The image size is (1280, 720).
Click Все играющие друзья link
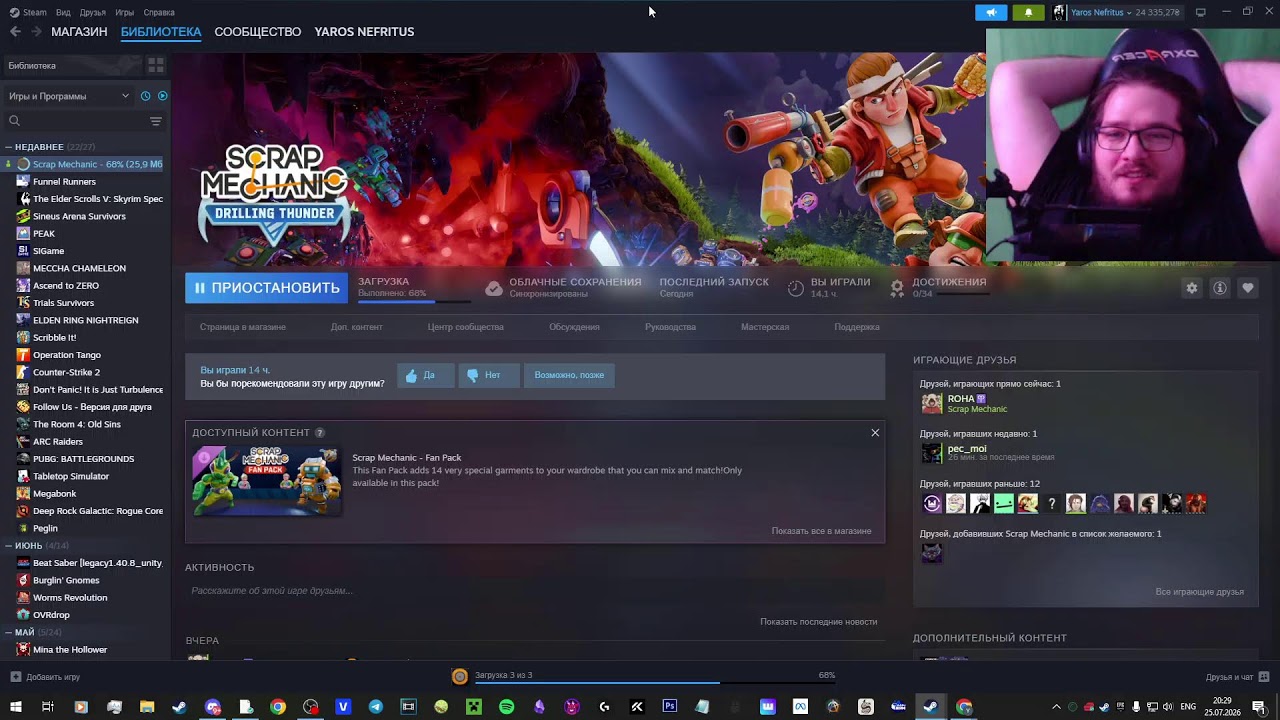pyautogui.click(x=1199, y=592)
